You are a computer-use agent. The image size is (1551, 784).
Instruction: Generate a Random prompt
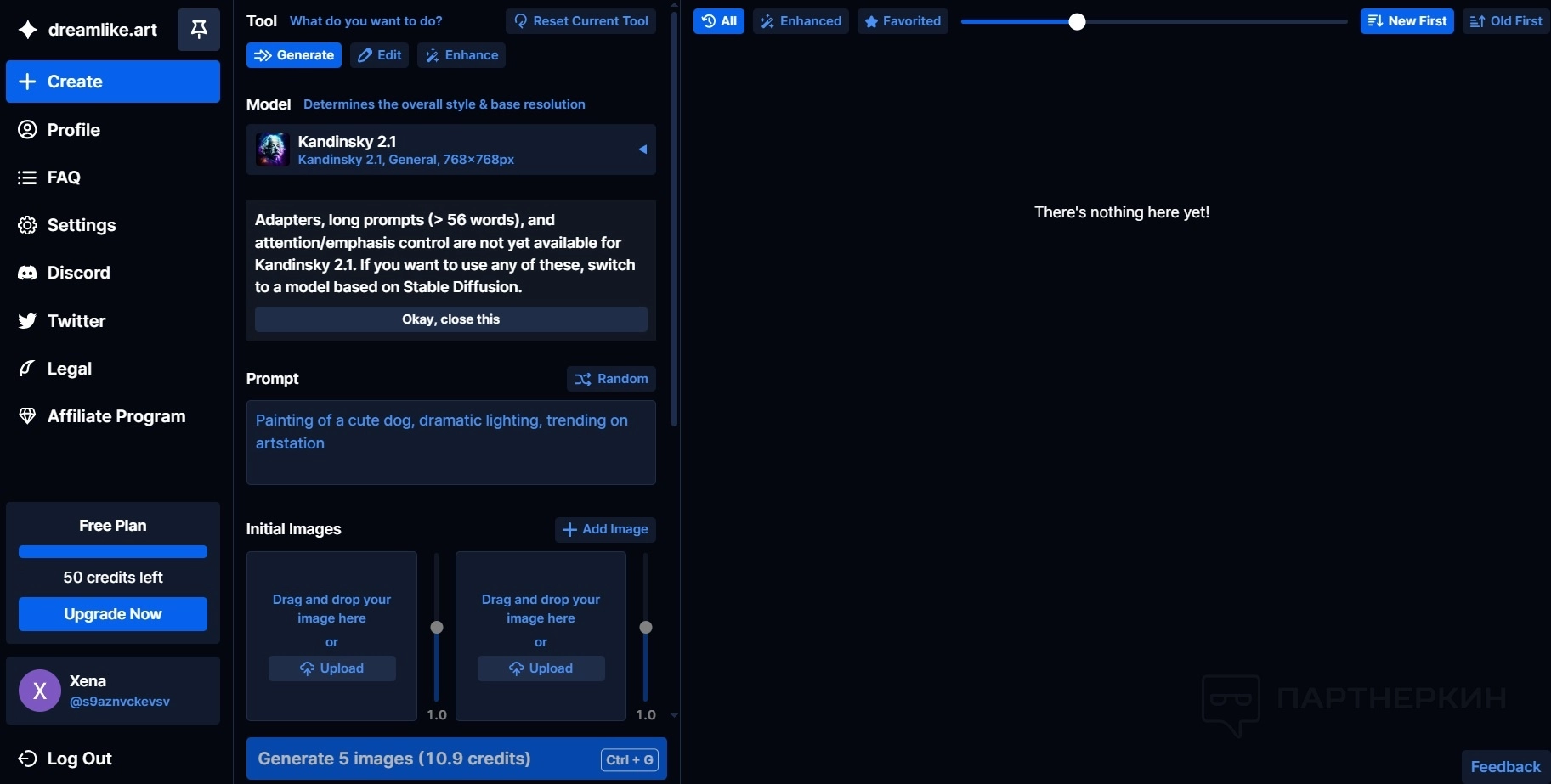[611, 379]
